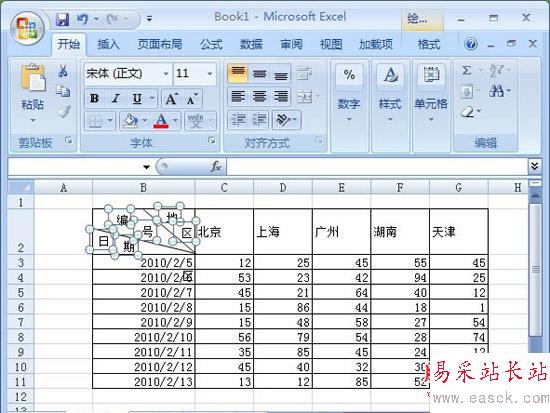This screenshot has height=413, width=550.
Task: Cut selection with the scissors icon
Action: pyautogui.click(x=63, y=71)
